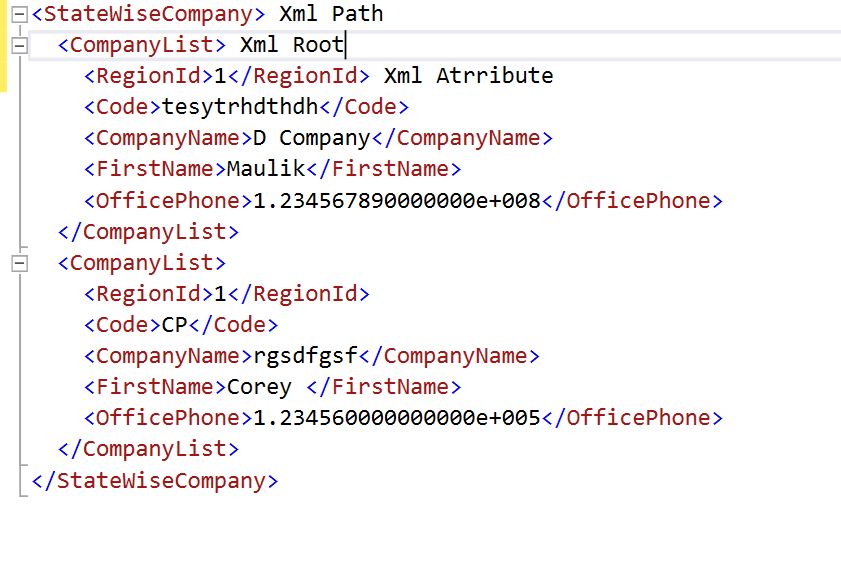Image resolution: width=841 pixels, height=561 pixels.
Task: Click the CompanyName value 'D Company'
Action: [x=312, y=138]
